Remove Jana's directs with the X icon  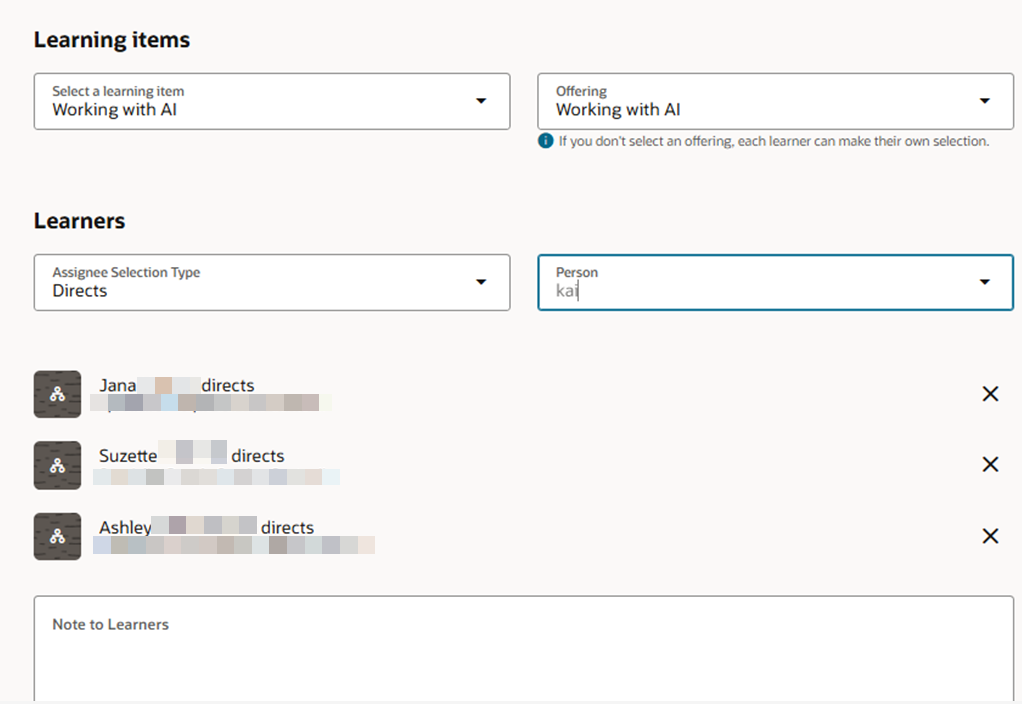[x=990, y=394]
